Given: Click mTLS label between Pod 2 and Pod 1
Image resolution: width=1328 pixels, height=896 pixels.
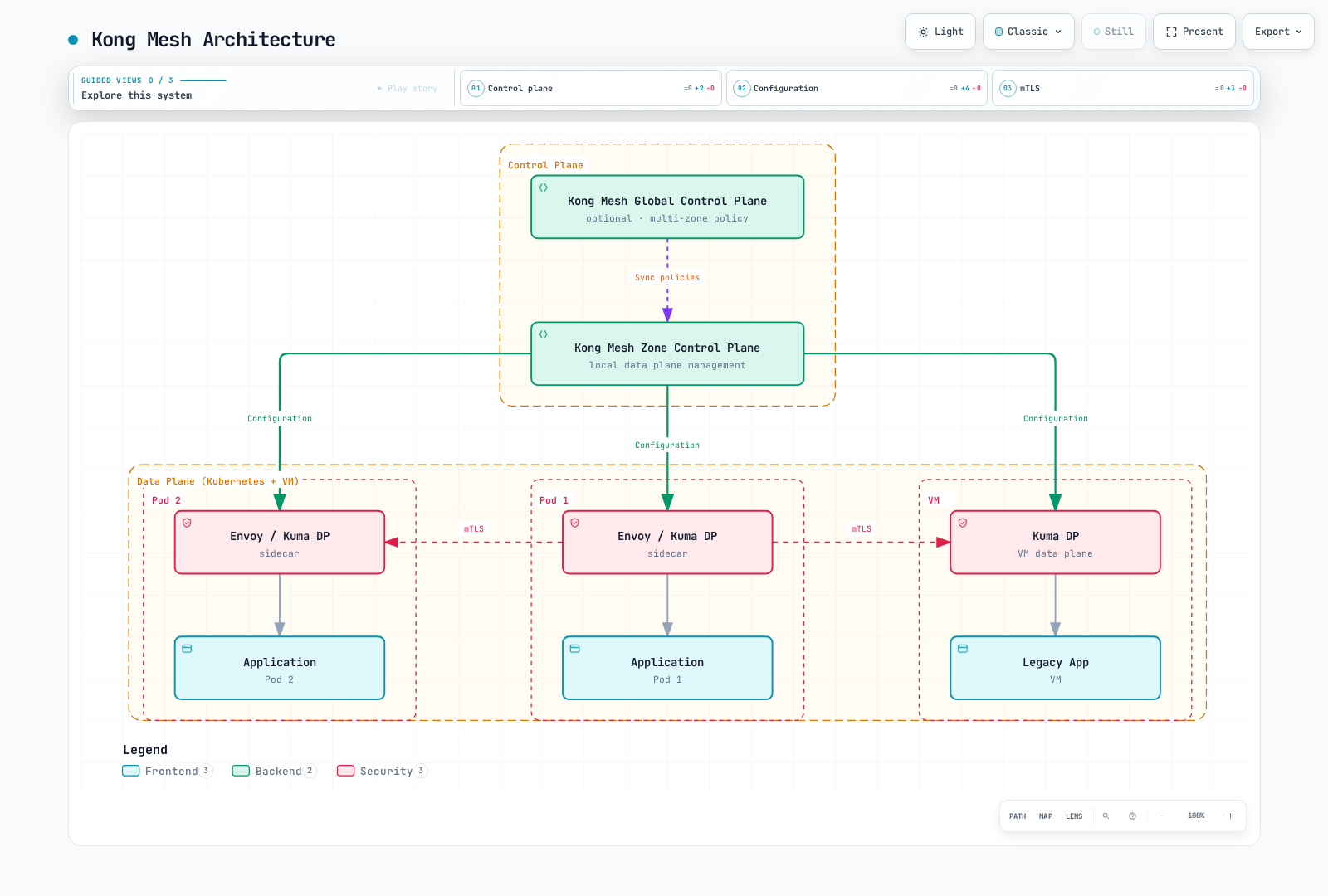Looking at the screenshot, I should (474, 529).
